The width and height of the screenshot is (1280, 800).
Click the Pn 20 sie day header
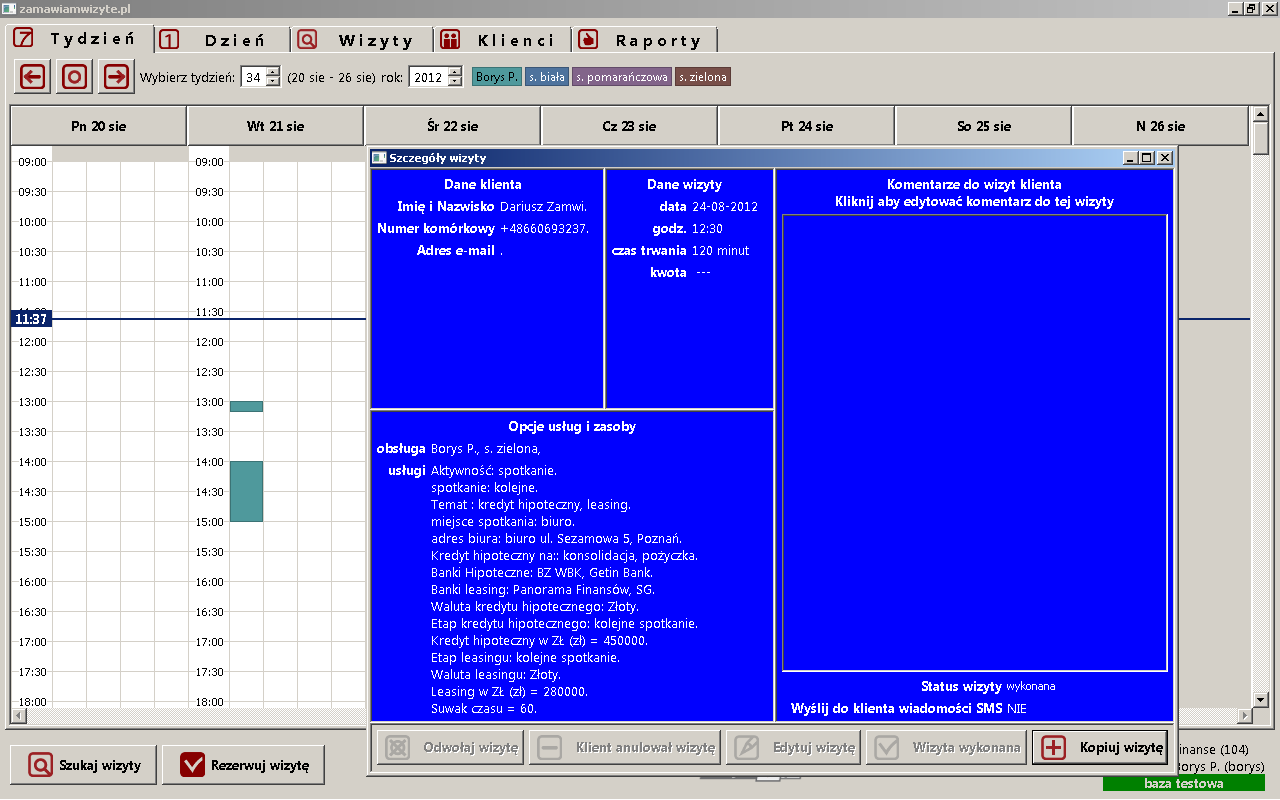point(98,126)
